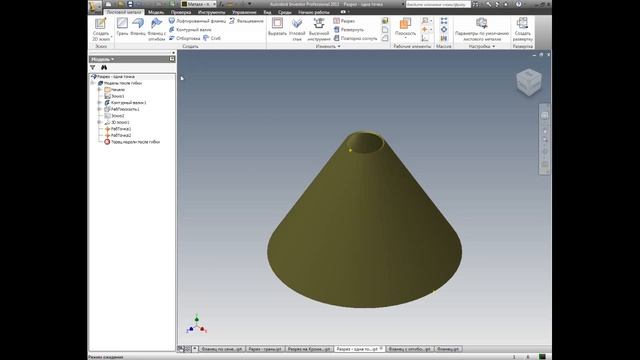
Task: Open the Проверка ribbon tab
Action: pos(181,12)
